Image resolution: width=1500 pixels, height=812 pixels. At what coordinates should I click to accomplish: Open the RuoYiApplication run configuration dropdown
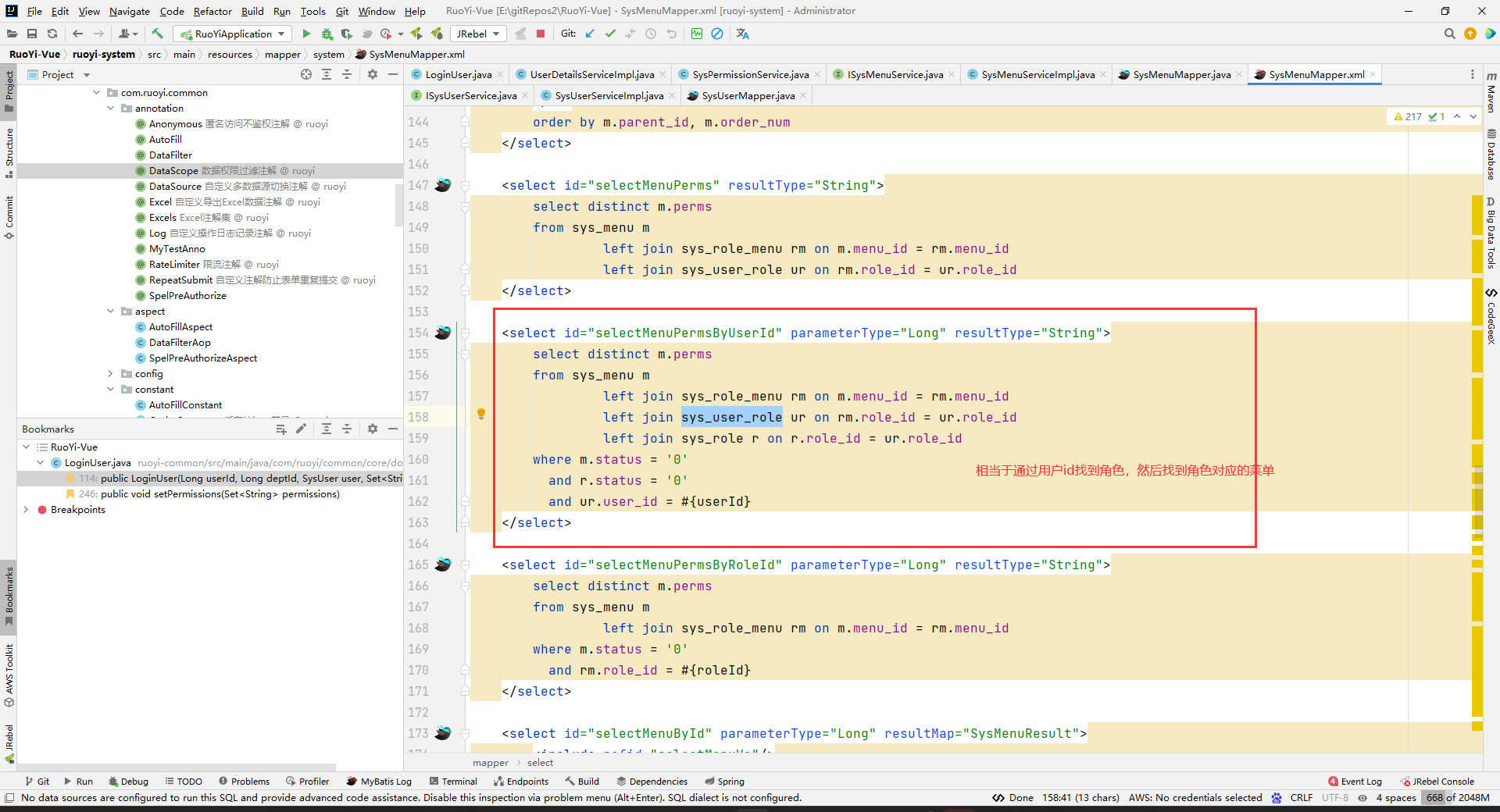pyautogui.click(x=232, y=34)
